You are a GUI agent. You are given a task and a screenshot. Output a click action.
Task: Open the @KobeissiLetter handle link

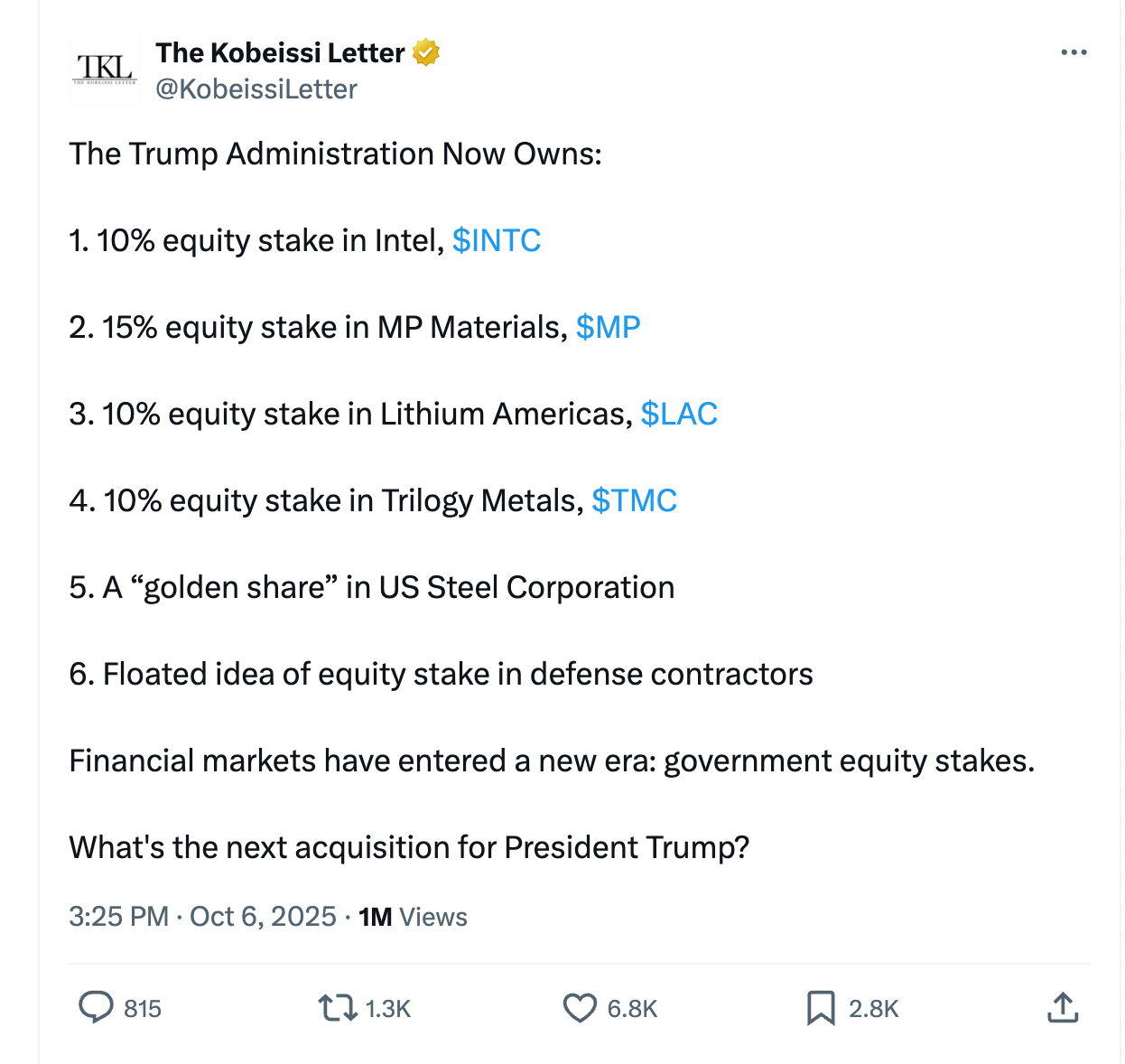[x=256, y=89]
